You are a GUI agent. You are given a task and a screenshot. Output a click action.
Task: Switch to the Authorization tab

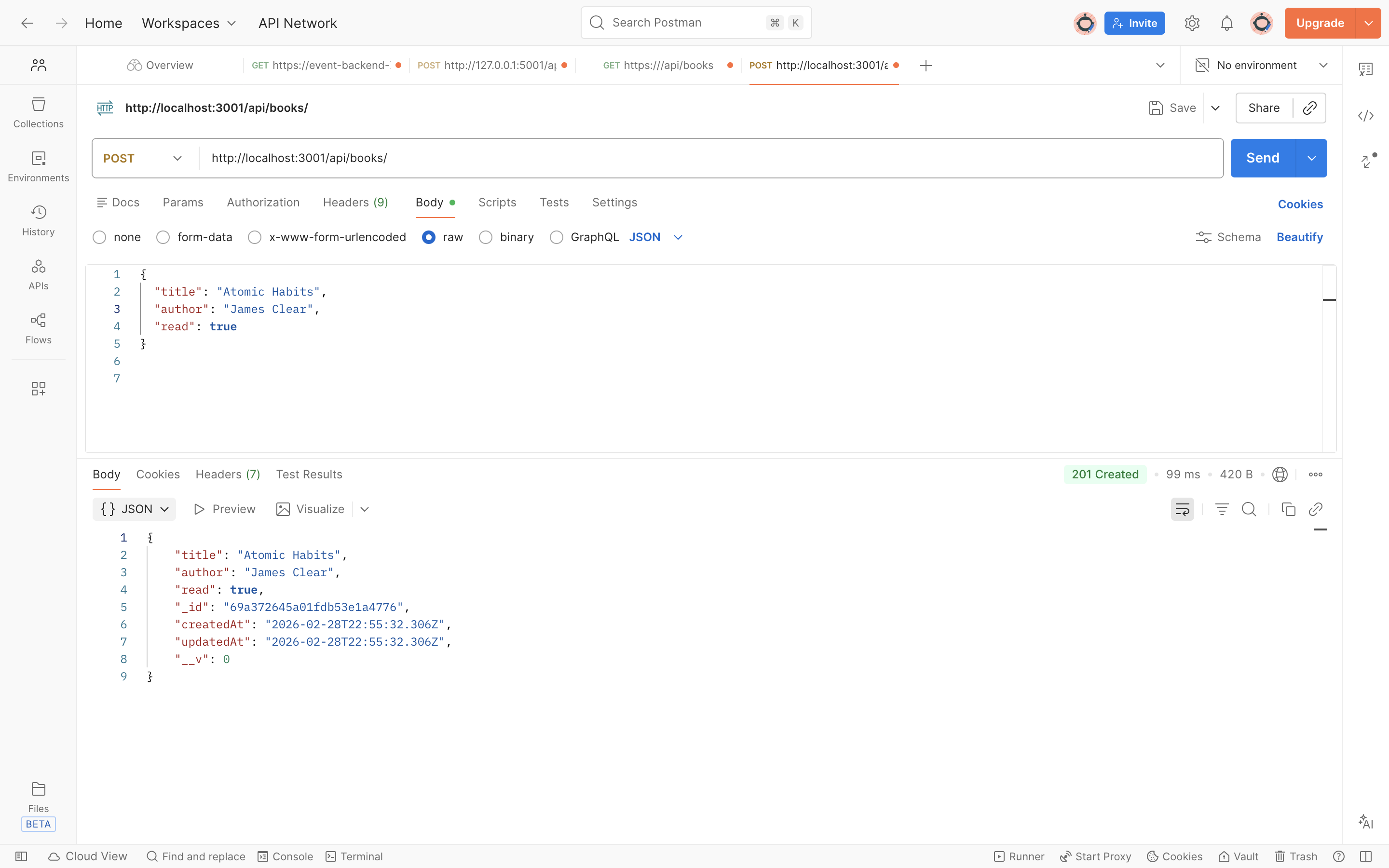tap(263, 202)
